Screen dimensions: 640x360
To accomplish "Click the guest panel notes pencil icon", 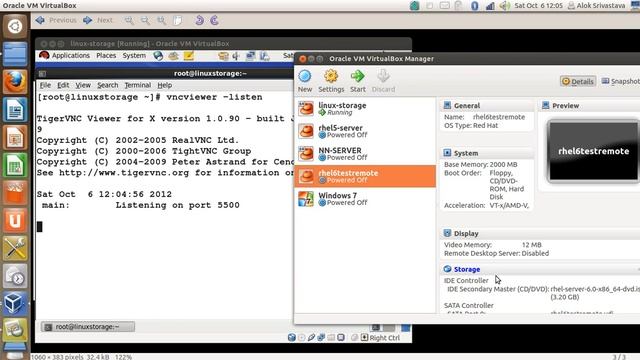I will point(189,56).
